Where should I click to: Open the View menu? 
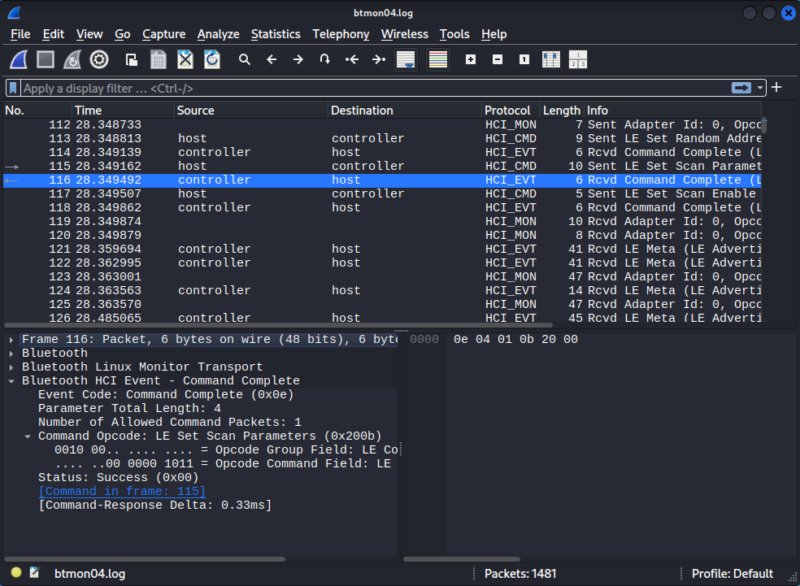point(89,34)
